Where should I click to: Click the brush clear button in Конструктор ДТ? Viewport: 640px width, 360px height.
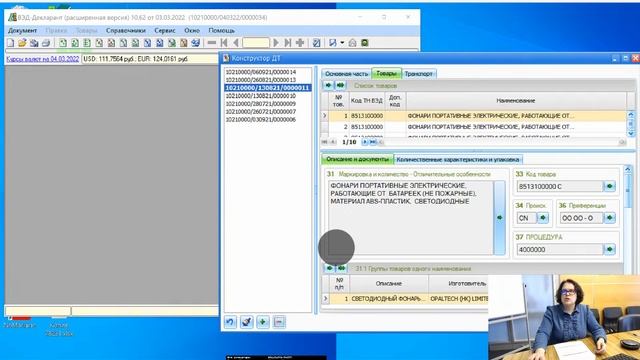coord(247,322)
